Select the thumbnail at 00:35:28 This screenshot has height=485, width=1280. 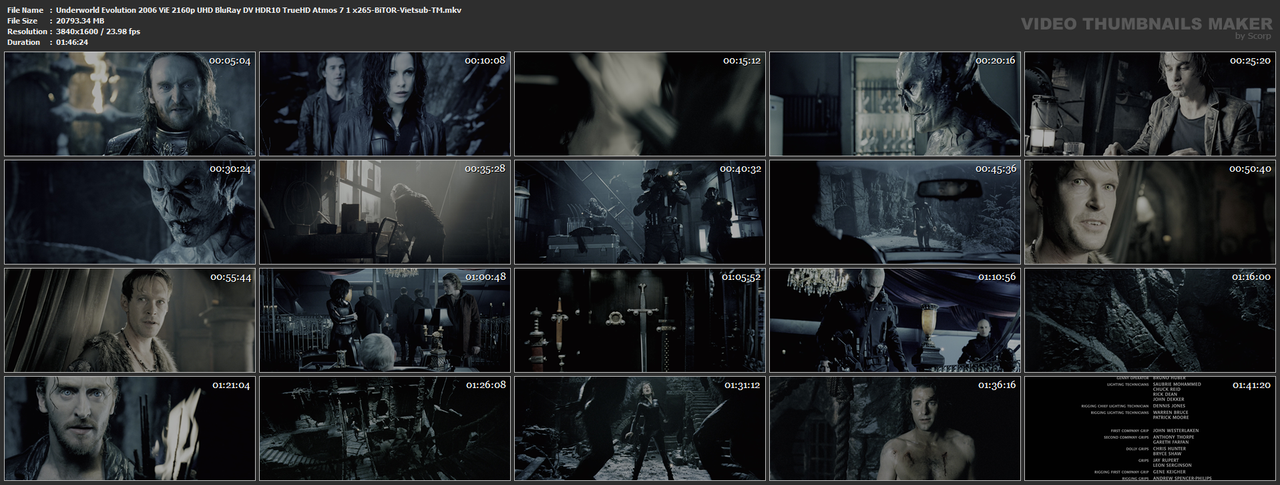(385, 212)
